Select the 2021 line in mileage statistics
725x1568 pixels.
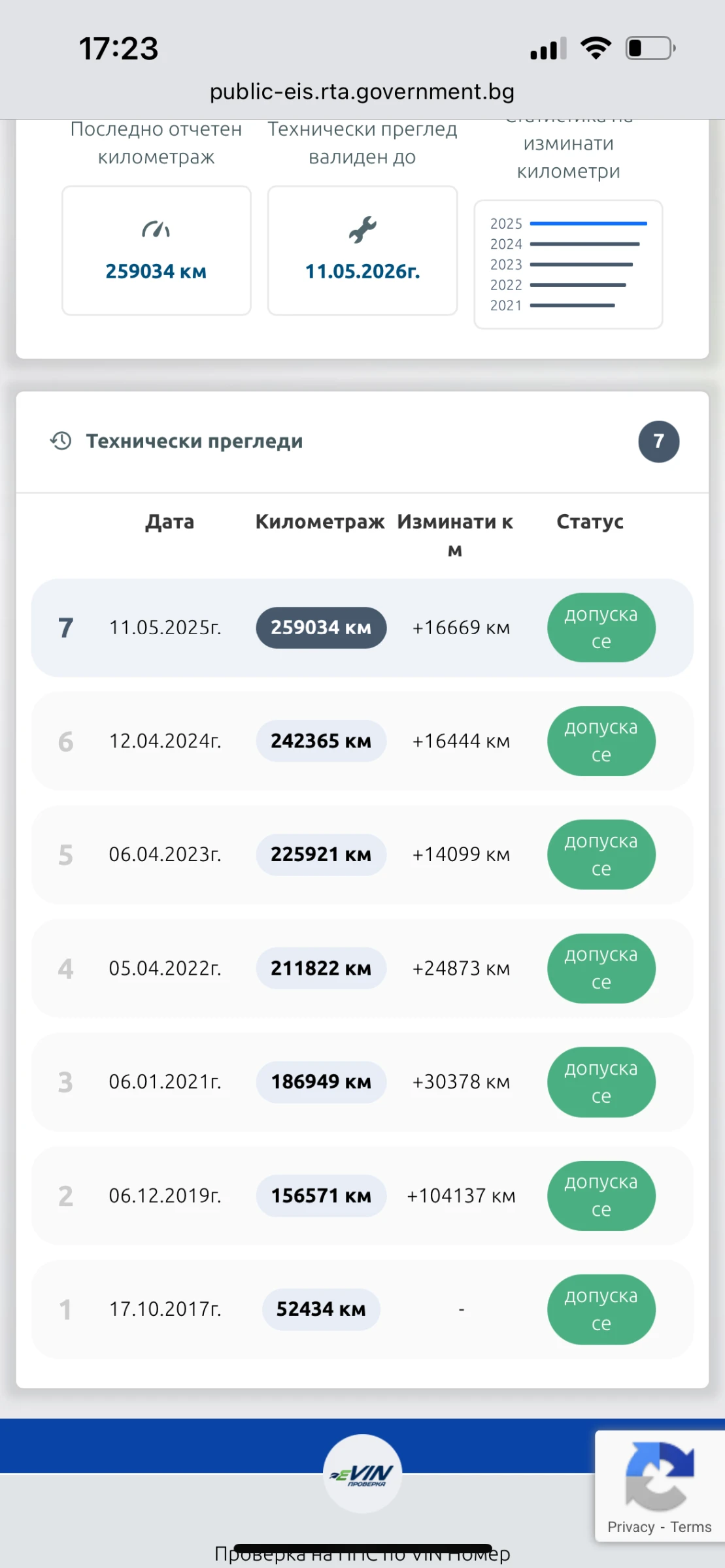pyautogui.click(x=572, y=305)
